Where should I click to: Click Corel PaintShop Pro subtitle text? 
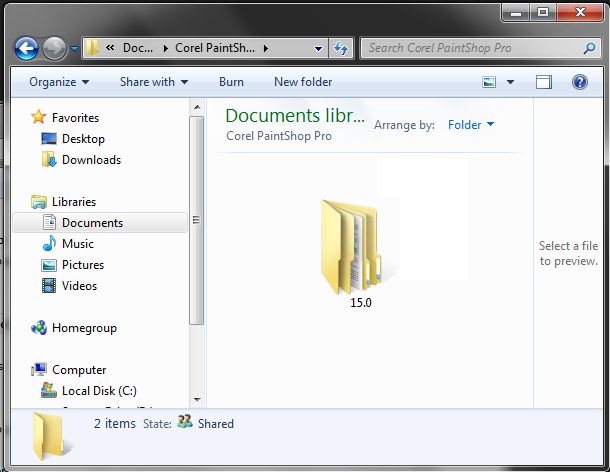pos(279,136)
